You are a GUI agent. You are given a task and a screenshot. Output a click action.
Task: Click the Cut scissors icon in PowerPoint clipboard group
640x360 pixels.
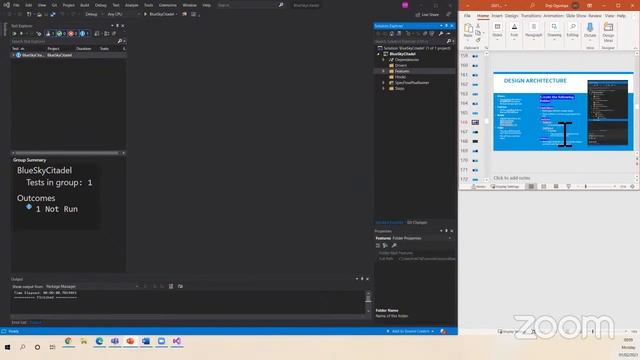coord(478,26)
